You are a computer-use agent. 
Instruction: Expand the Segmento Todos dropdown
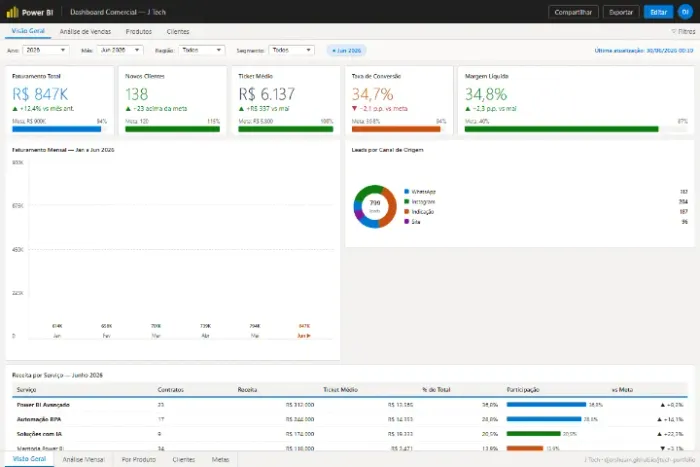click(x=292, y=50)
